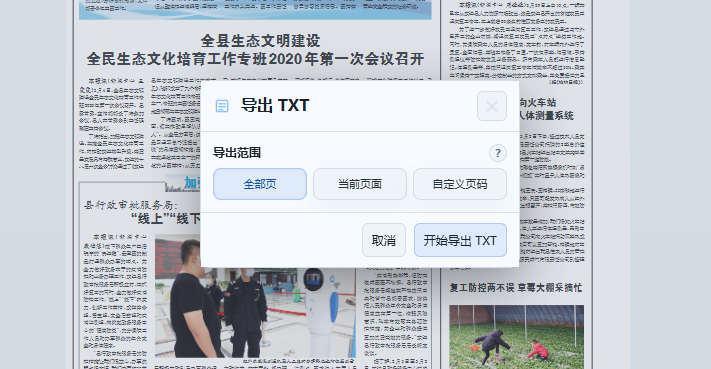Click the headline 全县生态文明建设
Viewport: 711px width, 369px height.
[x=260, y=41]
